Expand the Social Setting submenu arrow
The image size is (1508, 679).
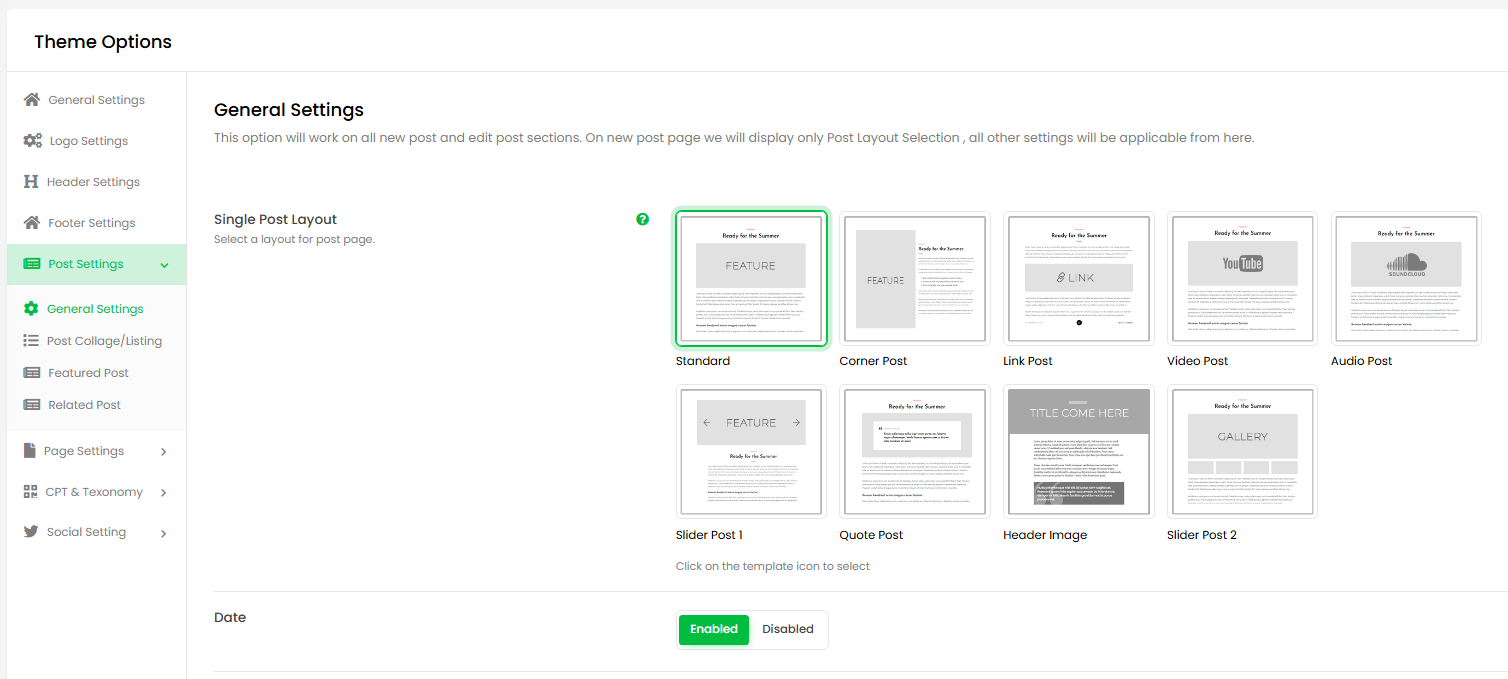point(164,533)
